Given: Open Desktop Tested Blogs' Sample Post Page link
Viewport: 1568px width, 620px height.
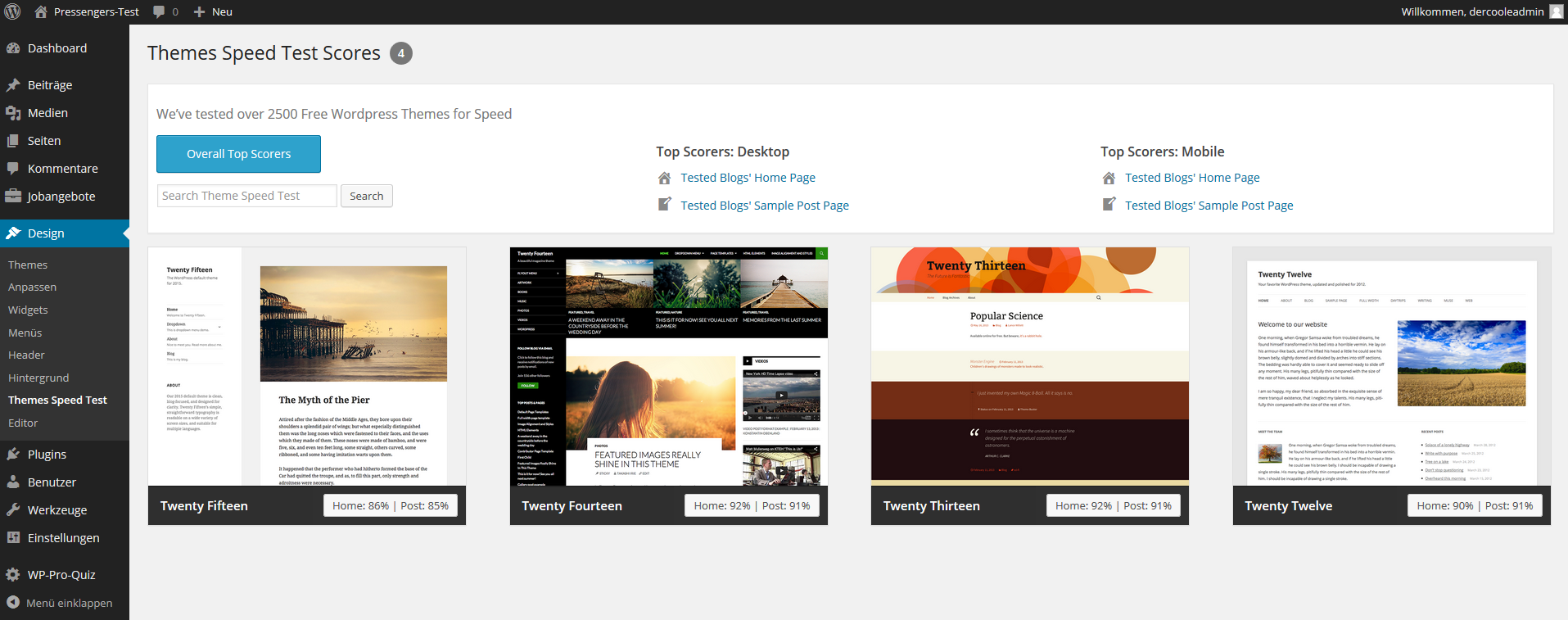Looking at the screenshot, I should (765, 206).
